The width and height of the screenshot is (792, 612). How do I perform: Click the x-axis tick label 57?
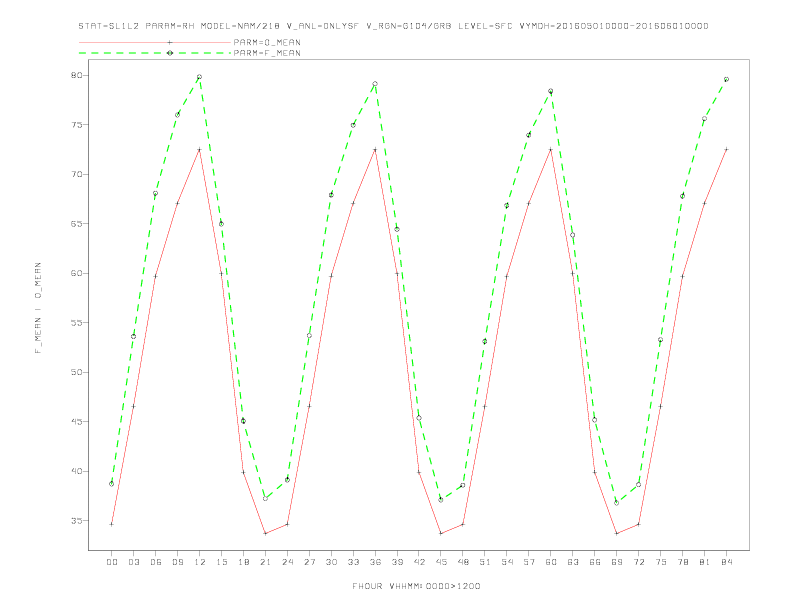tap(529, 562)
